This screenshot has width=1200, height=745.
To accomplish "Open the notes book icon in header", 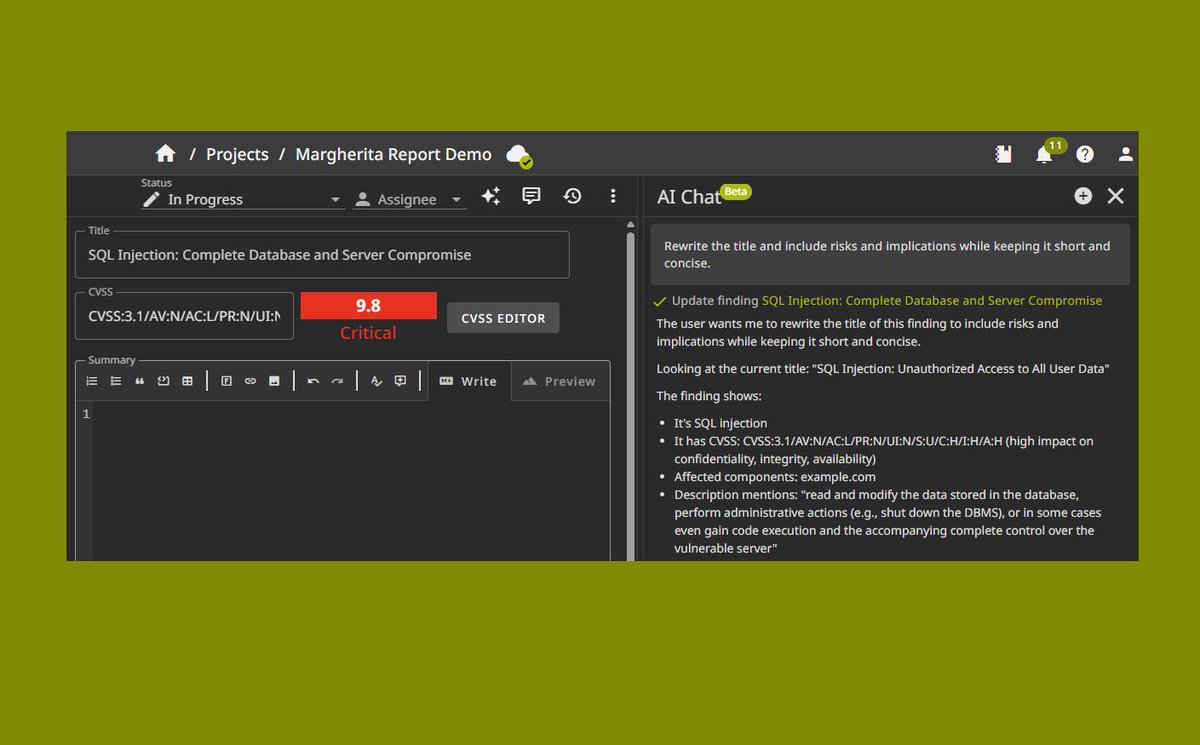I will pos(1004,154).
